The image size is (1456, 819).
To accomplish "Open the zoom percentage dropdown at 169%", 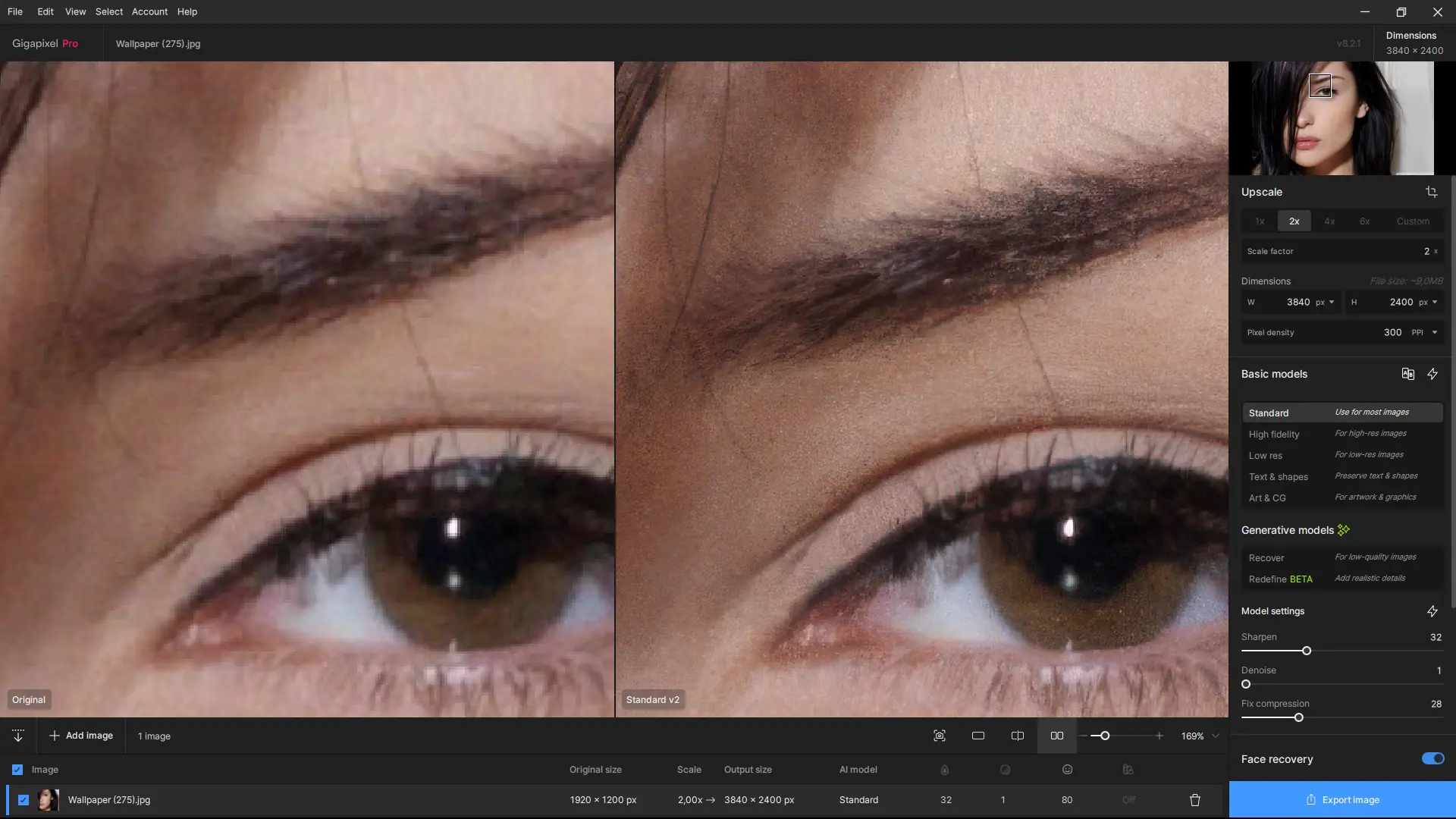I will tap(1216, 736).
